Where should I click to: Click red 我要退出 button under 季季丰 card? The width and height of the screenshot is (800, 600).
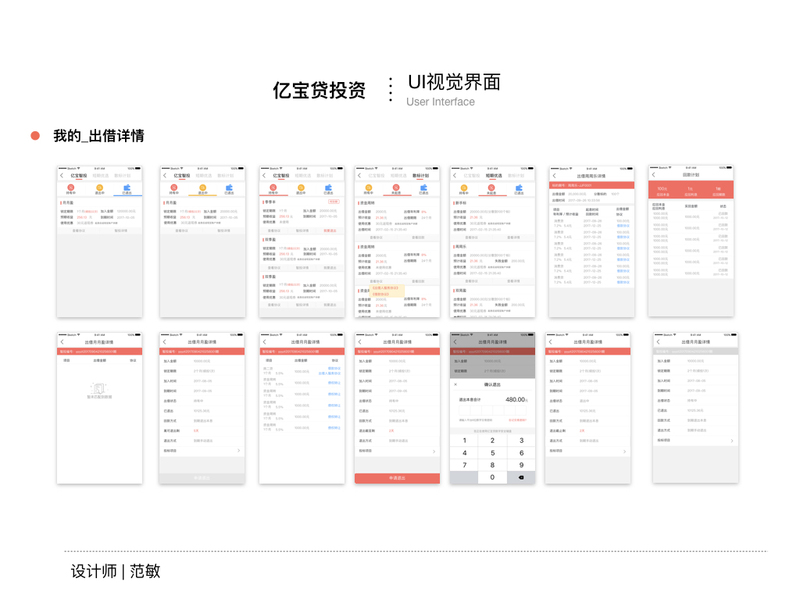click(x=330, y=231)
